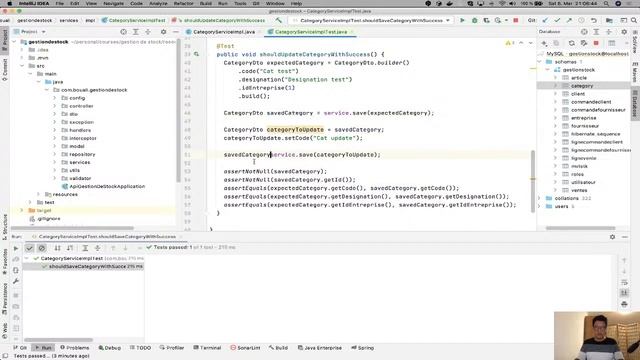
Task: Click the yellow warning indicator in editor
Action: coord(509,43)
